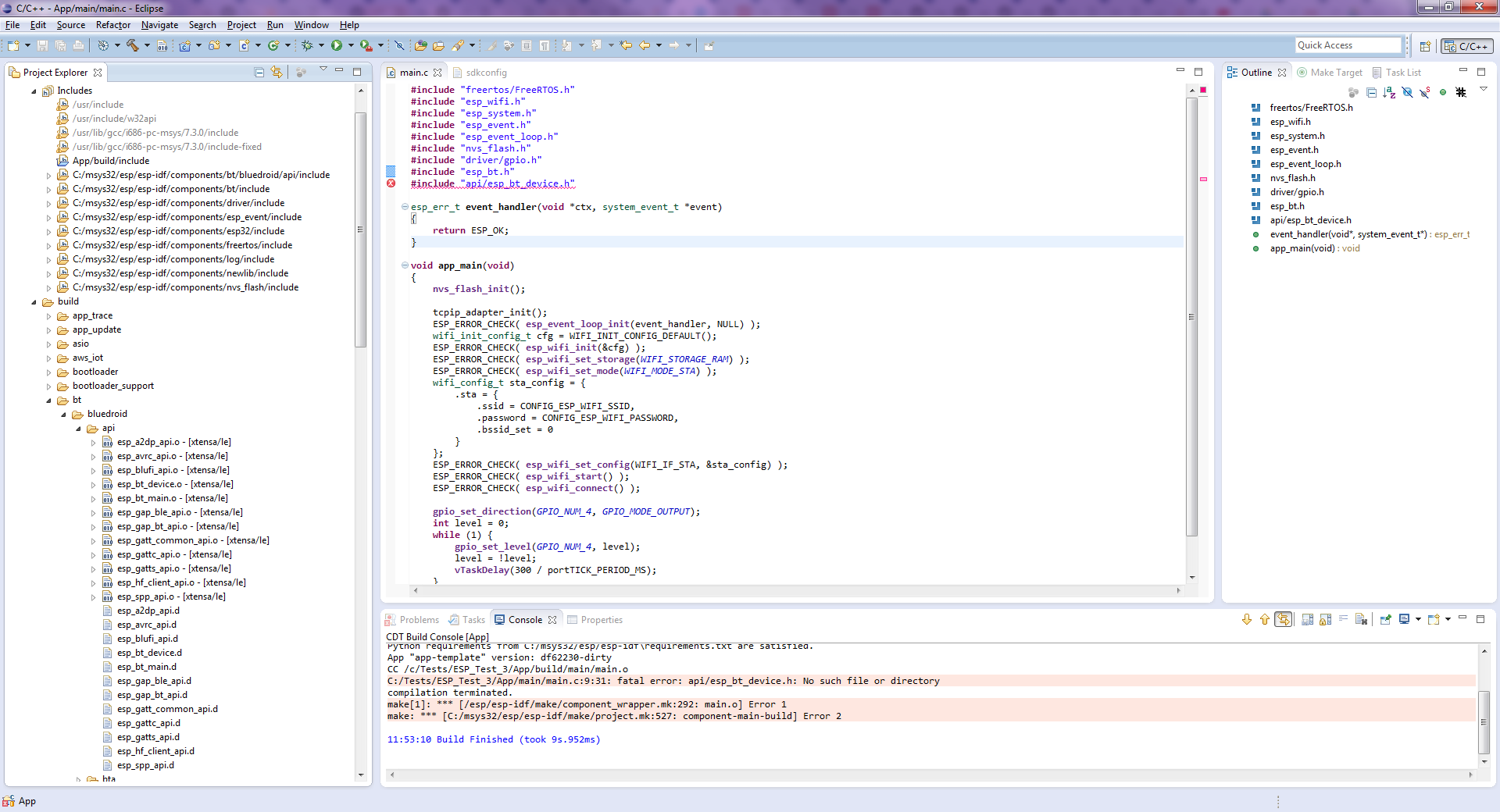Collapse event_handler function fold marker

click(405, 207)
